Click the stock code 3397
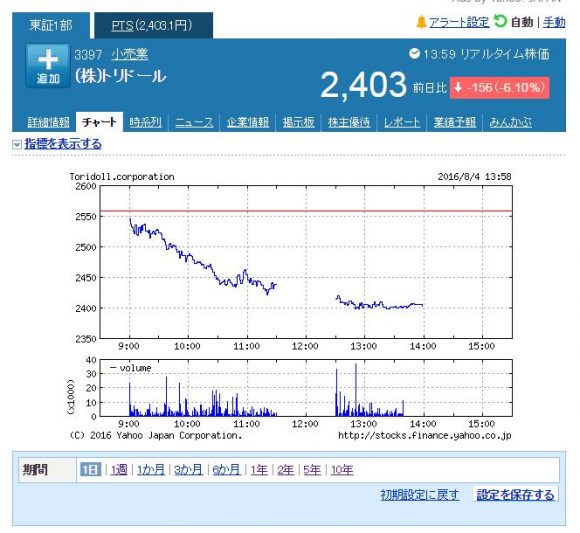The height and width of the screenshot is (533, 580). coord(88,55)
